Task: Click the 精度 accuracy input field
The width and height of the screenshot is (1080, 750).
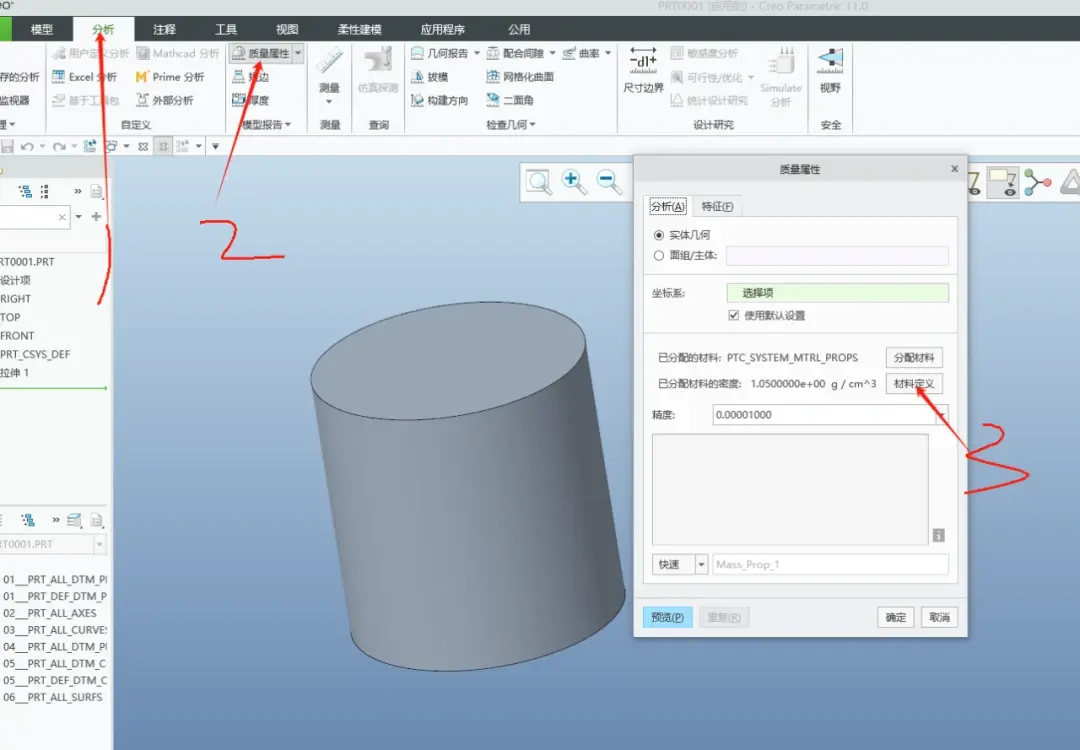Action: point(824,415)
